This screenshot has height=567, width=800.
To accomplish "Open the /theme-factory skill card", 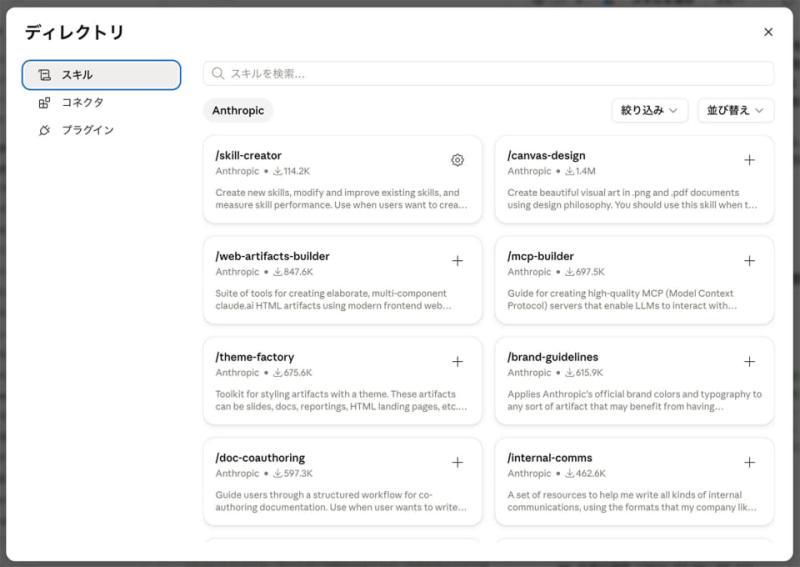I will point(342,381).
